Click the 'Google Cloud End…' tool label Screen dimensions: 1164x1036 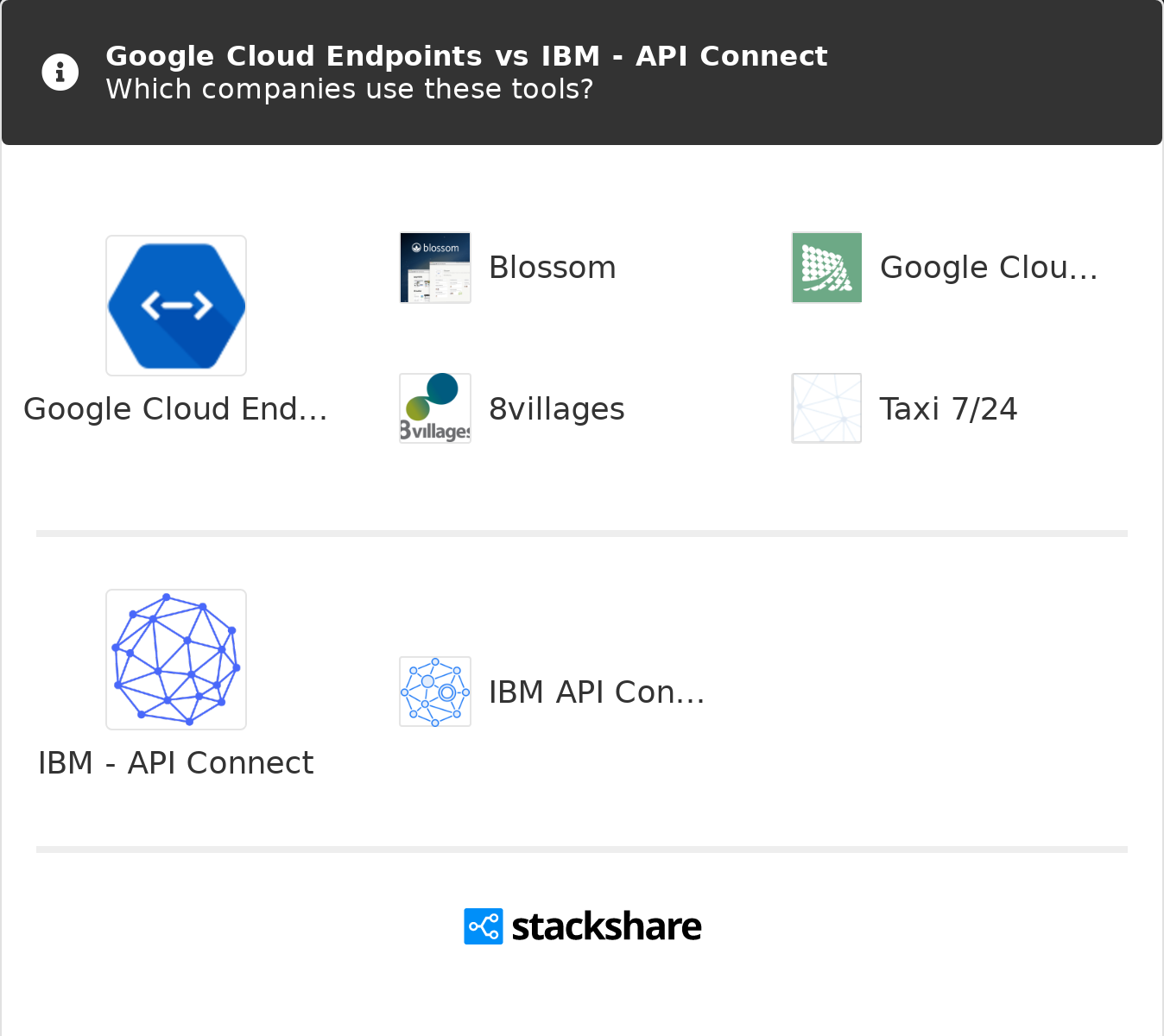coord(176,409)
